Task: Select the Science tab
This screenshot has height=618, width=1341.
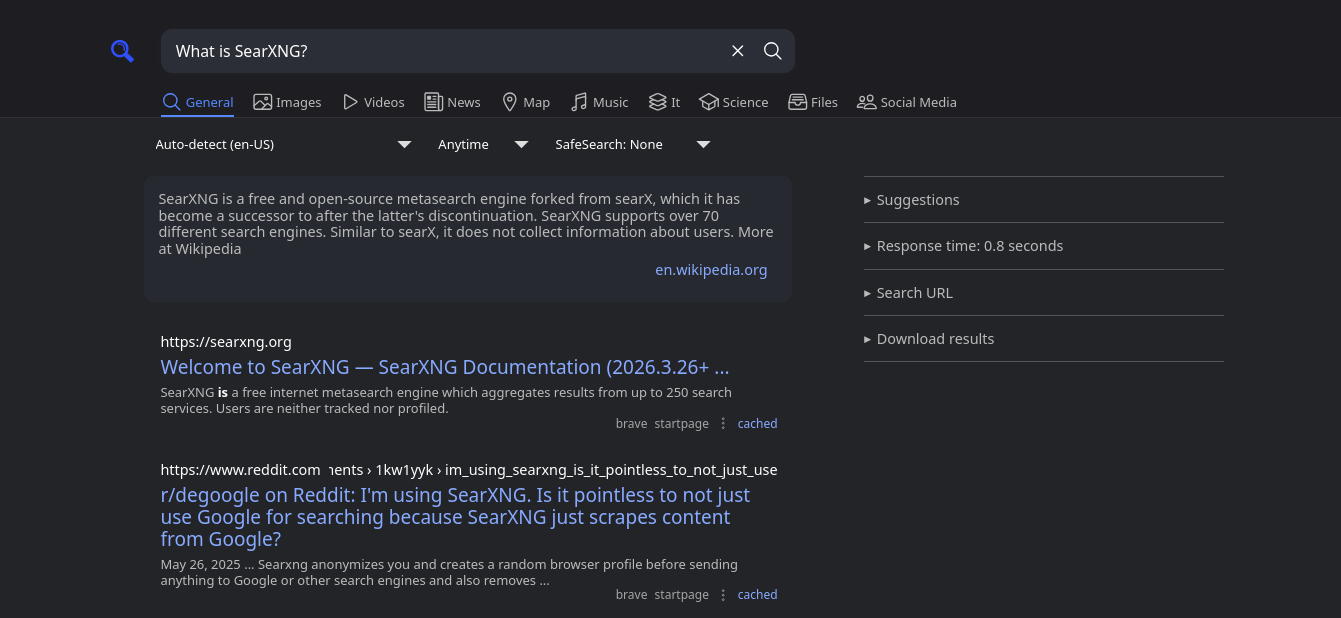Action: pos(734,102)
